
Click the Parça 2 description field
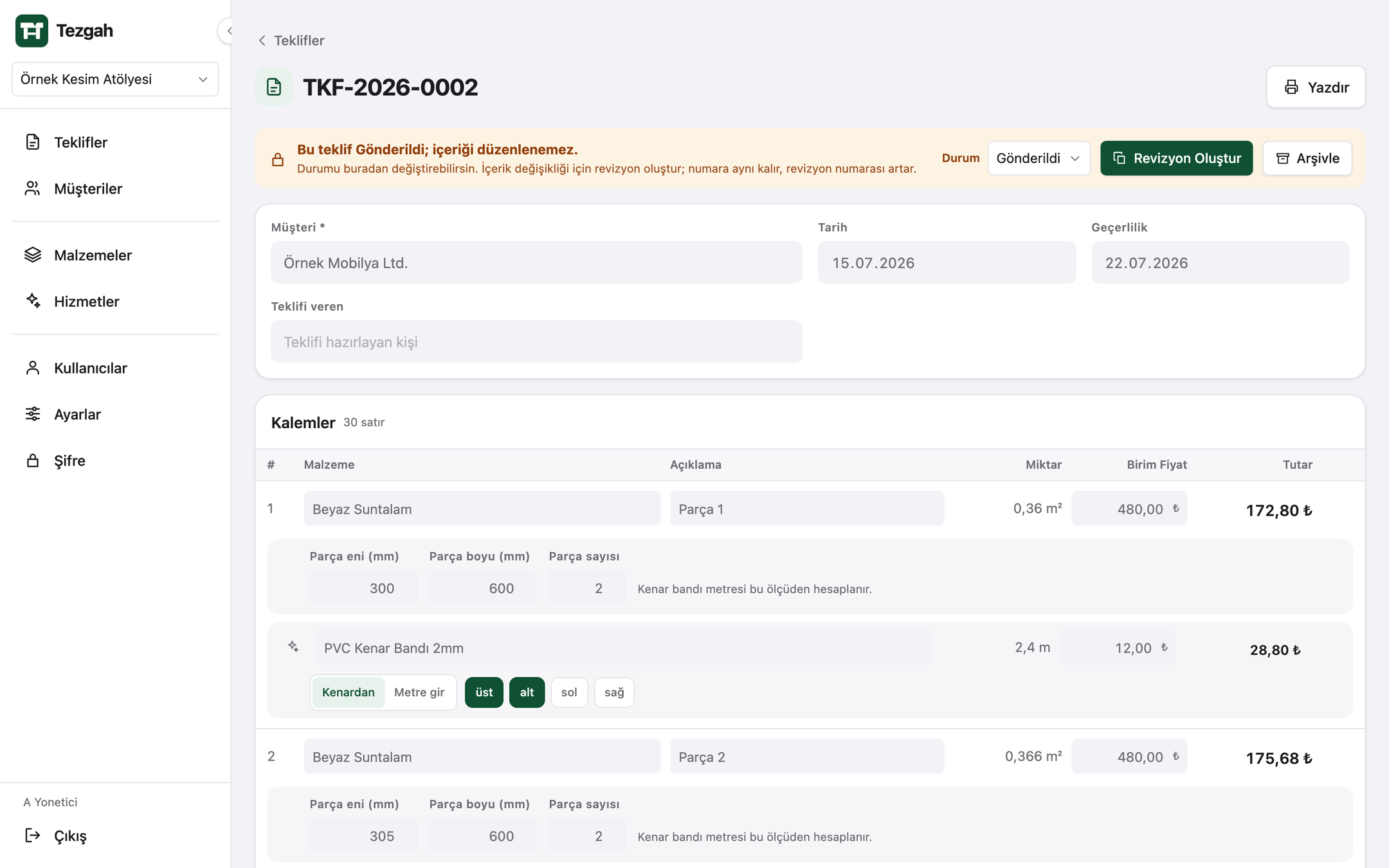807,757
